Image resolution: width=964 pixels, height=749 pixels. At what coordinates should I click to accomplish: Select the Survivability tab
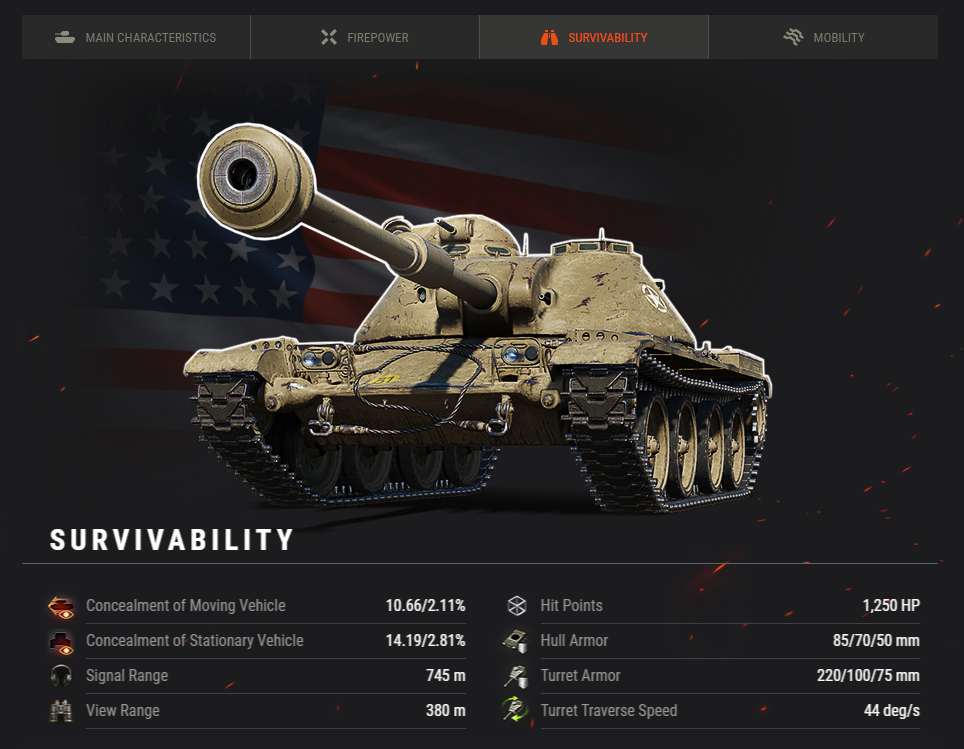[594, 37]
